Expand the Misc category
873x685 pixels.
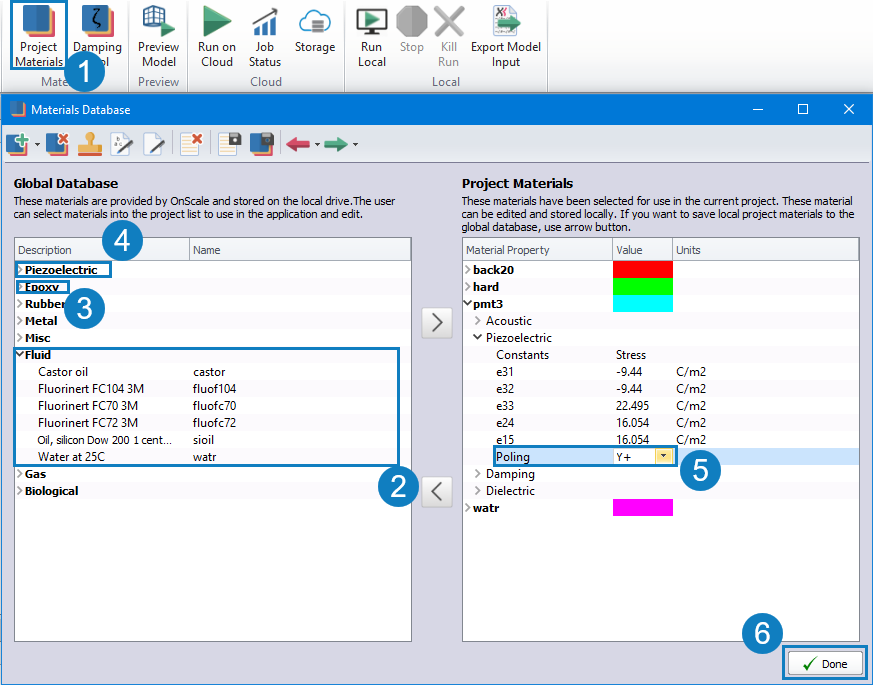pos(20,338)
